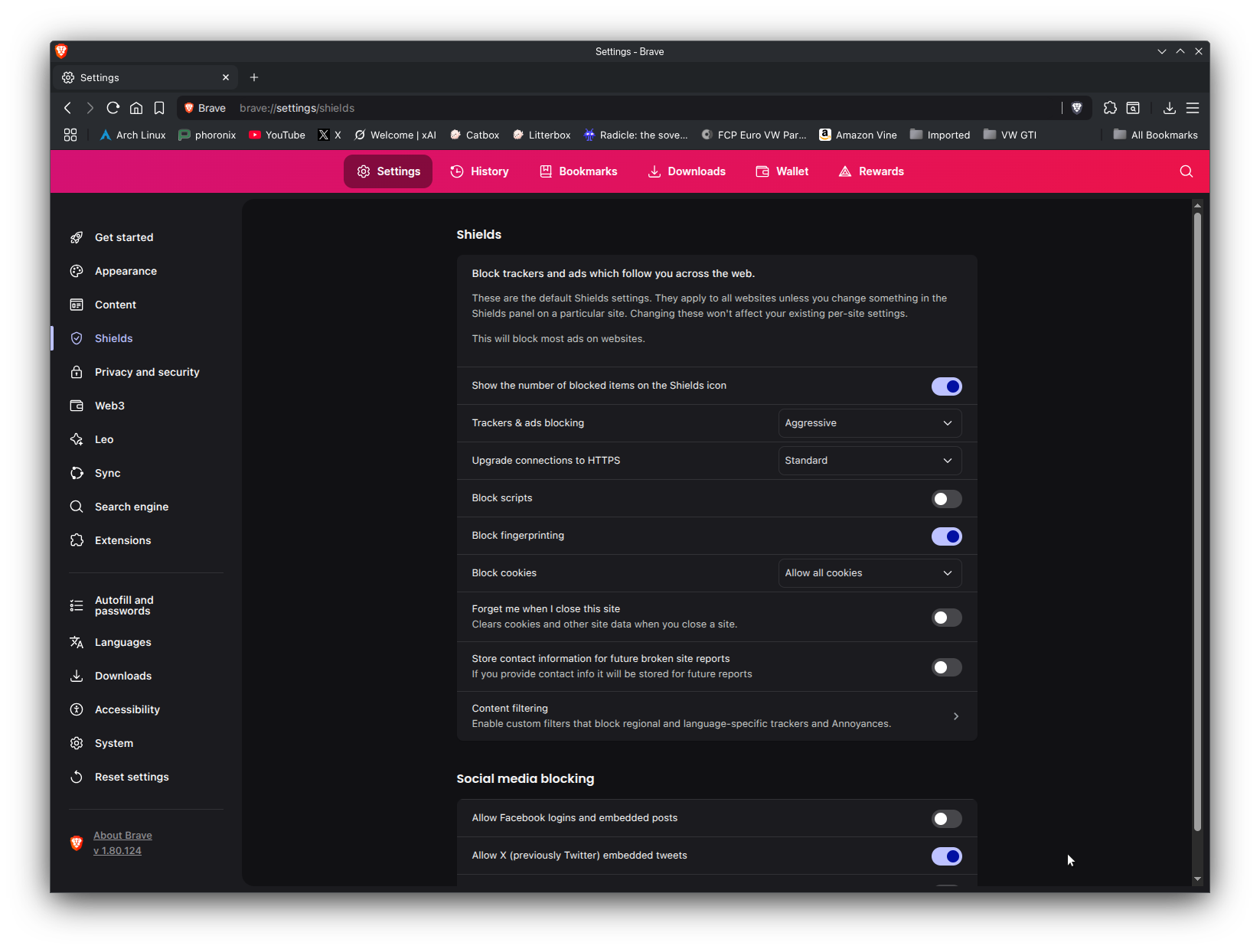This screenshot has width=1260, height=952.
Task: Click the sidebar panel toggle icon
Action: (x=1133, y=108)
